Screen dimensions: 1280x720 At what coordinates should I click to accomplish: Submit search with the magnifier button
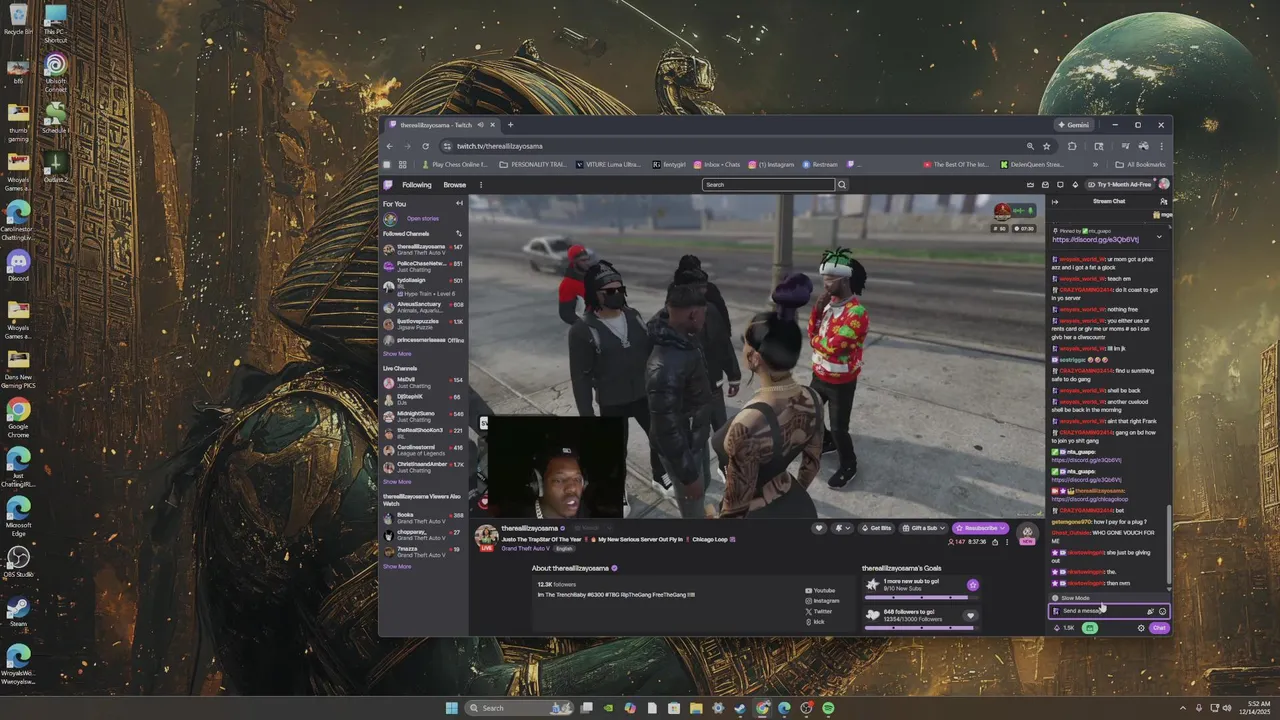[842, 185]
